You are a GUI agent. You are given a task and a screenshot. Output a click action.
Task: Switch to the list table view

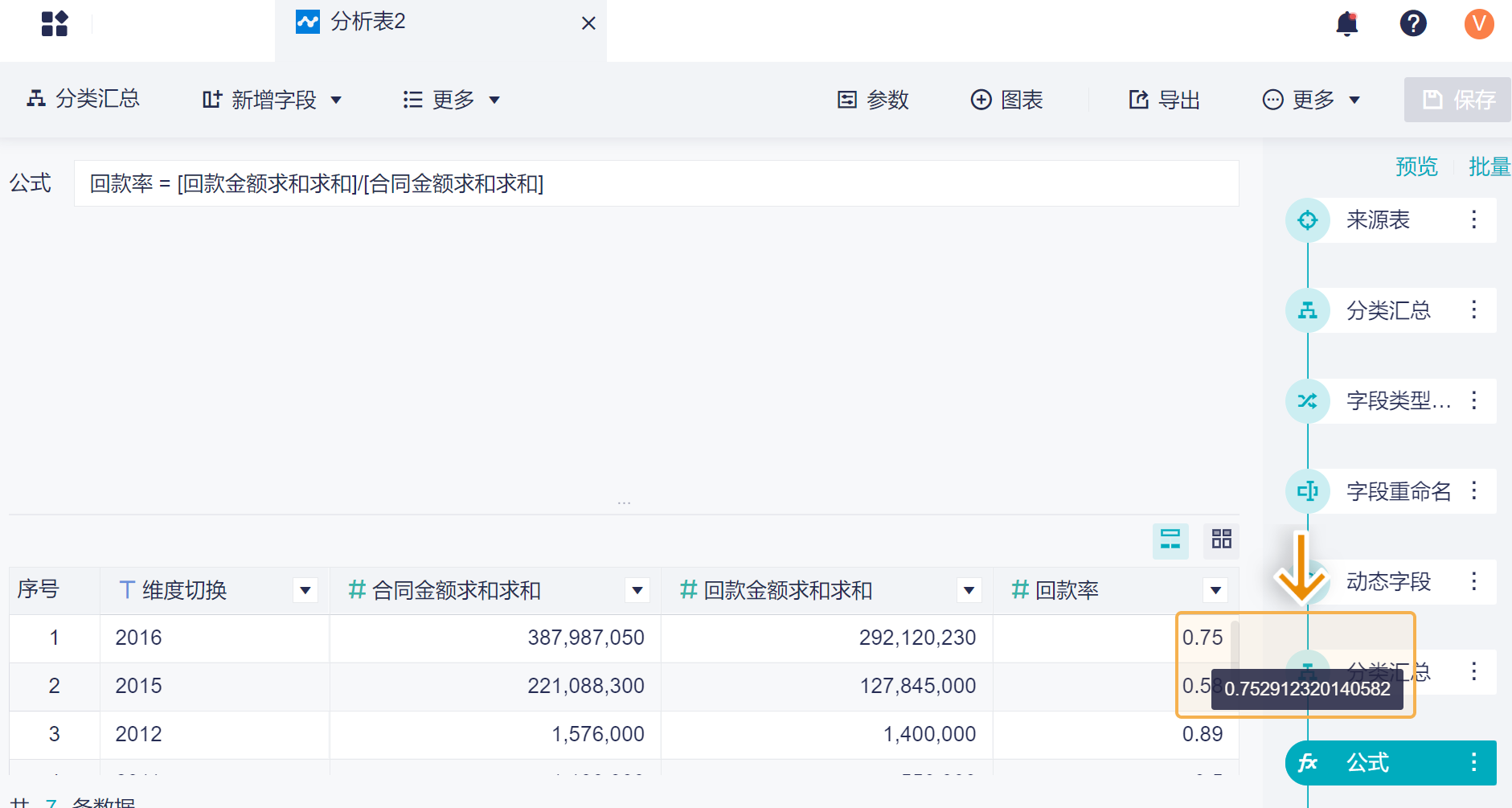pyautogui.click(x=1170, y=539)
